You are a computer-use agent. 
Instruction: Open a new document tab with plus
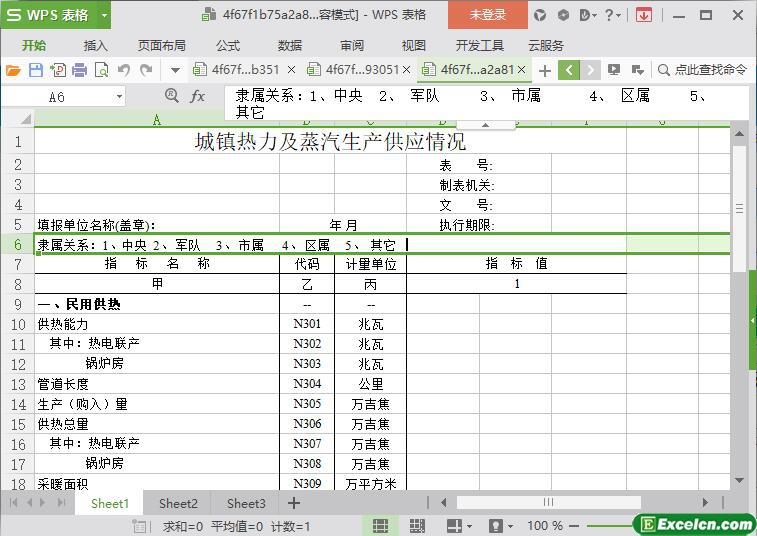tap(544, 70)
